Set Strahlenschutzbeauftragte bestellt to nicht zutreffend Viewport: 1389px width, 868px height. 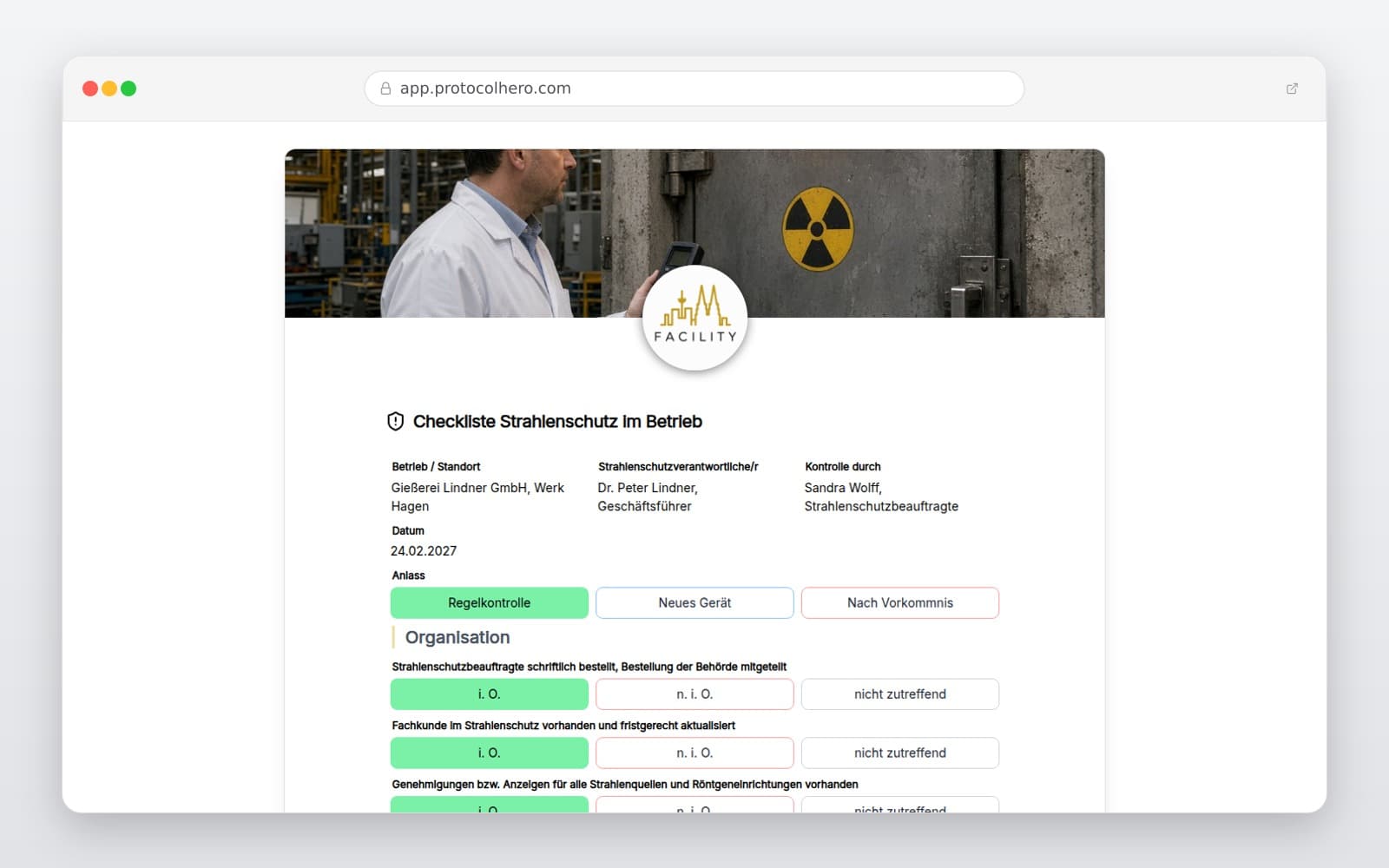(900, 694)
